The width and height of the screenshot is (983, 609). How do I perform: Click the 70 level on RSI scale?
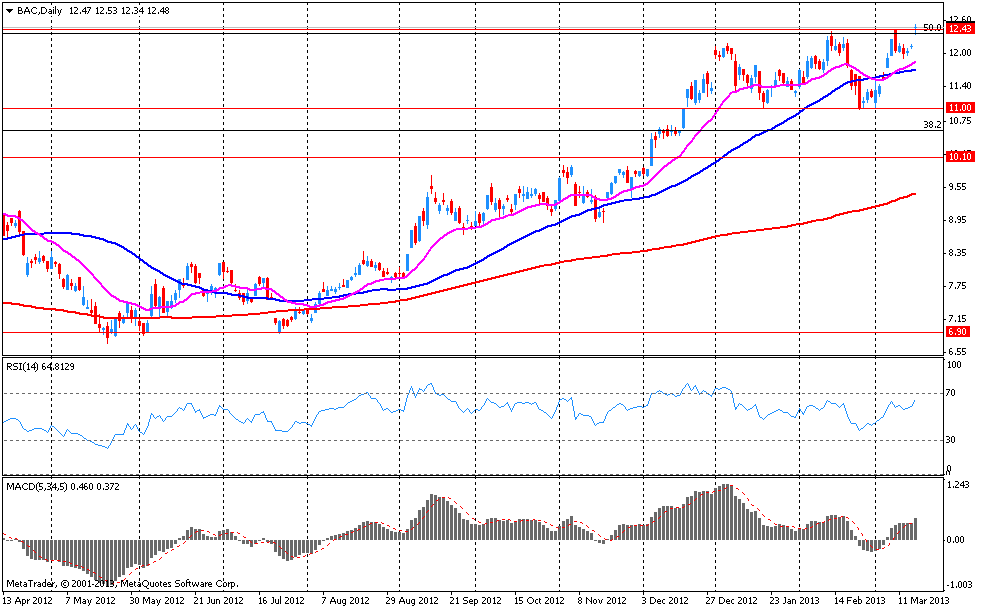pyautogui.click(x=953, y=394)
